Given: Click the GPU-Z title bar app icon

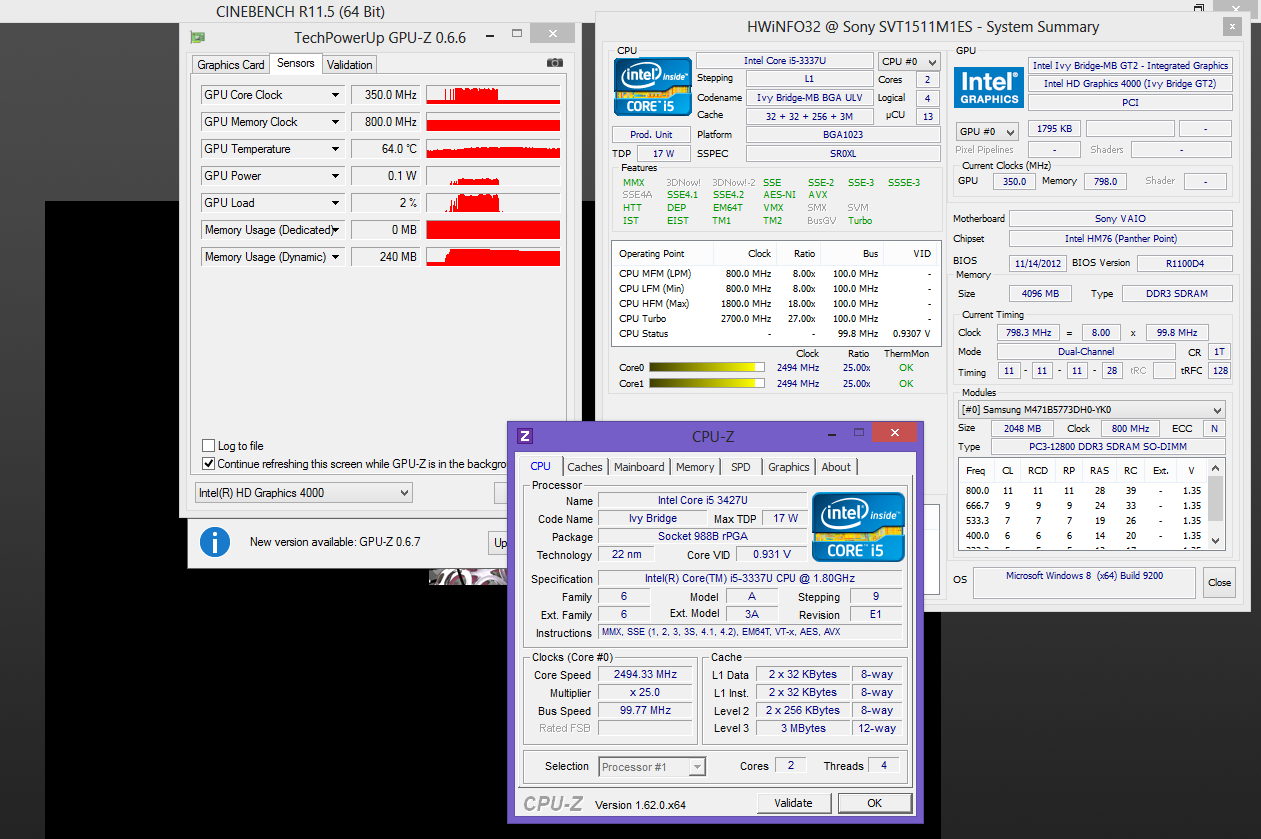Looking at the screenshot, I should click(198, 38).
